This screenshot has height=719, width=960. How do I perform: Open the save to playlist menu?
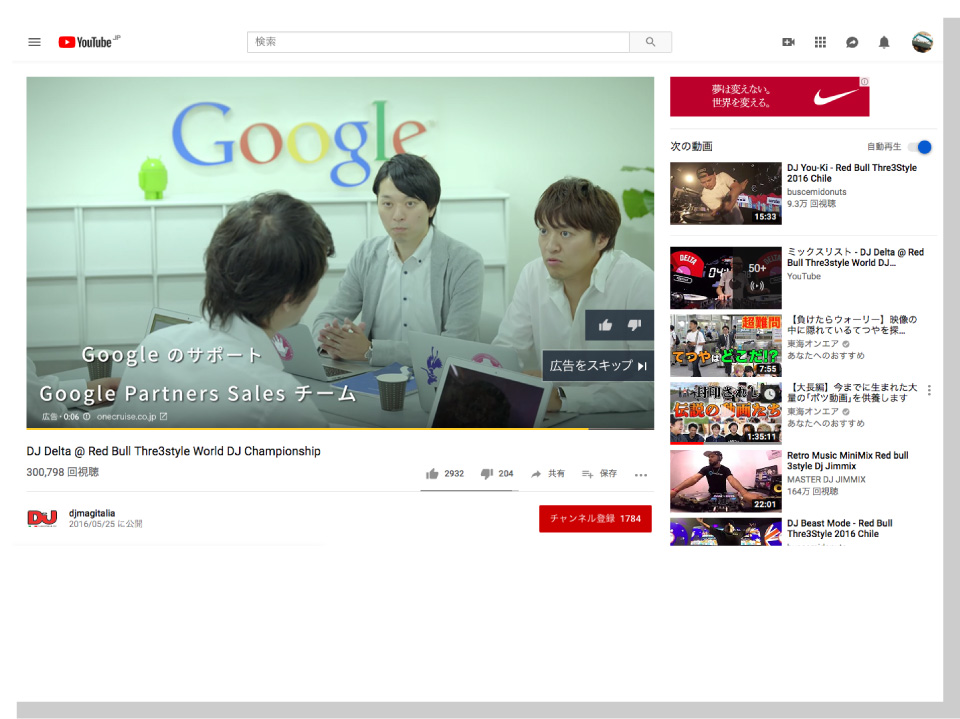(599, 474)
